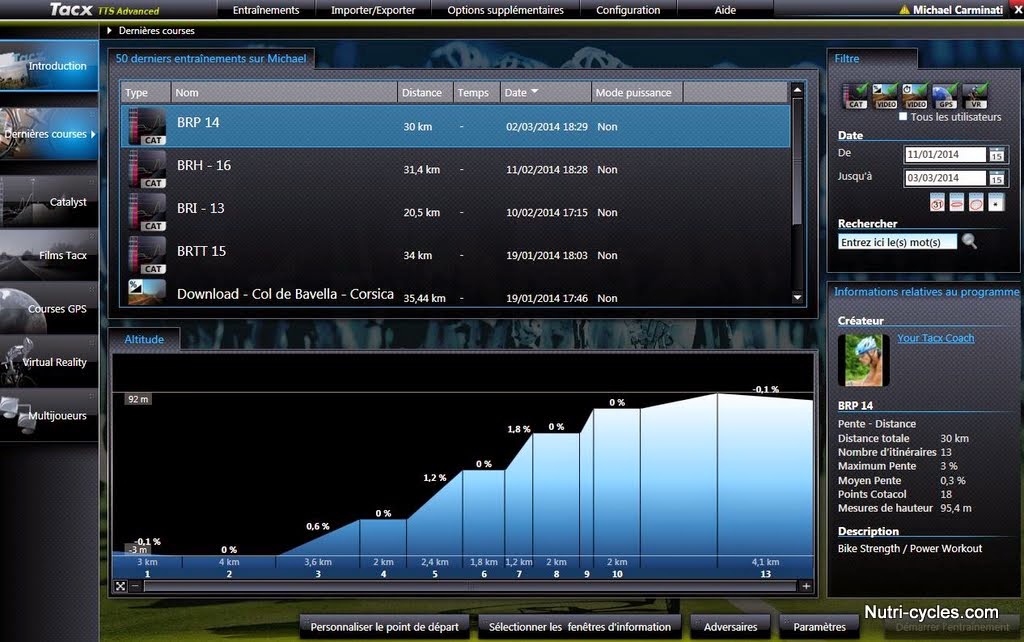The image size is (1024, 642).
Task: Click the yellow warning icon beside Michael Carminati
Action: (904, 10)
